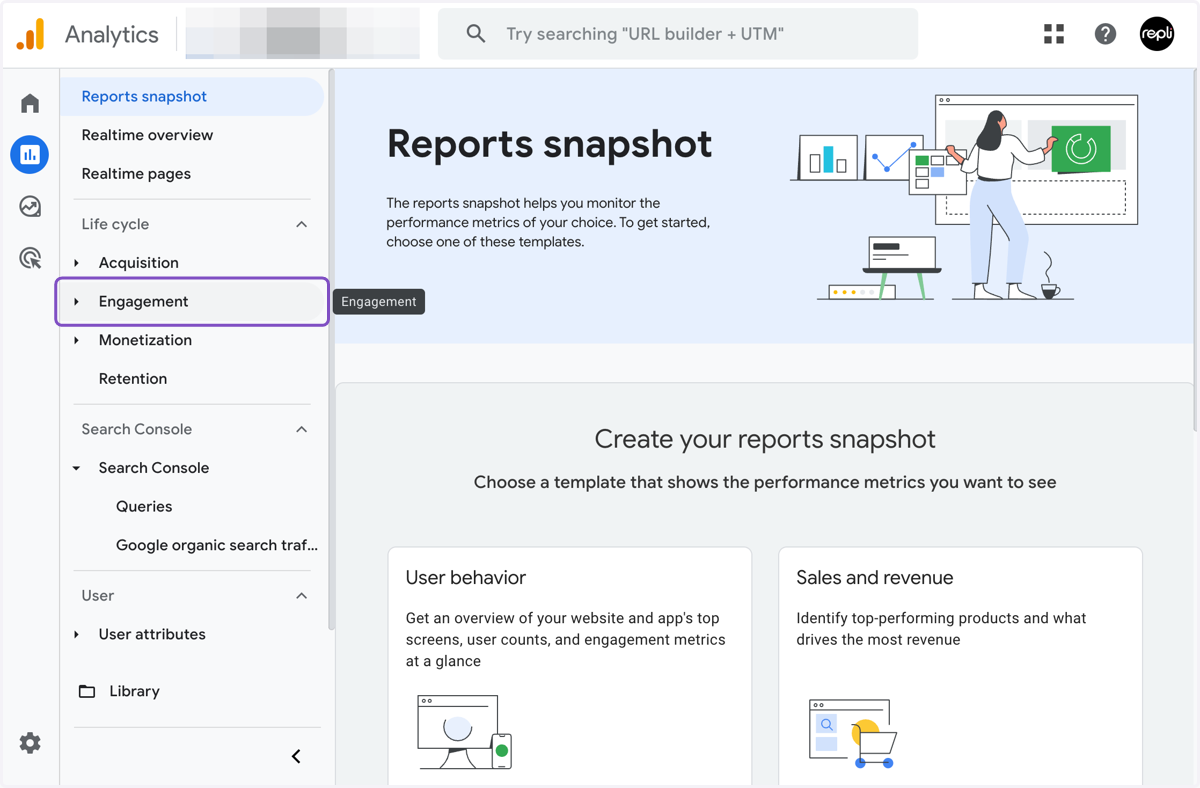The height and width of the screenshot is (788, 1200).
Task: Open the blurred property selector
Action: (302, 33)
